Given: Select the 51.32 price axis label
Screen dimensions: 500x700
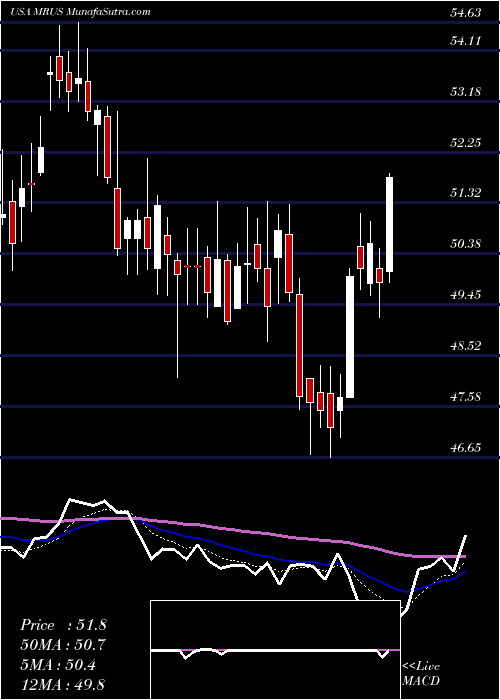Looking at the screenshot, I should coord(465,193).
